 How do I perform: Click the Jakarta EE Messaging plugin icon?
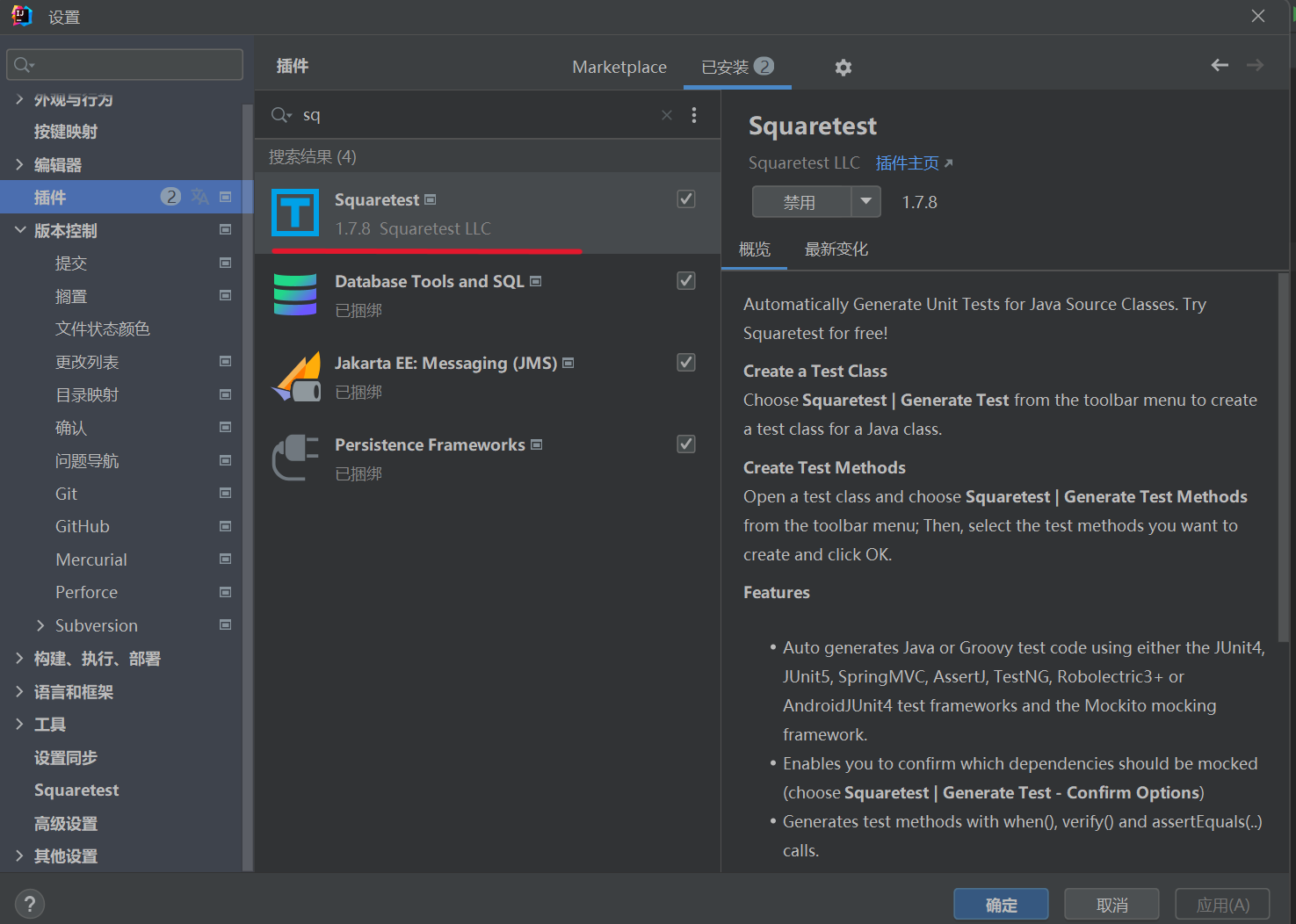point(296,376)
